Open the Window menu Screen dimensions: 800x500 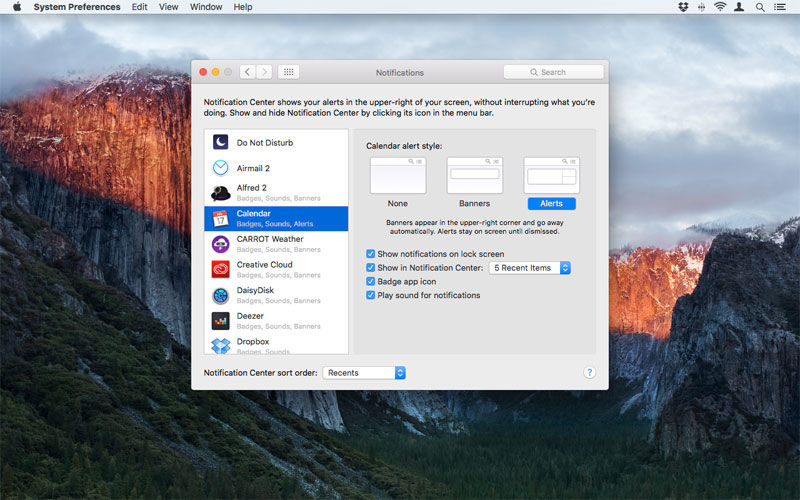click(206, 7)
